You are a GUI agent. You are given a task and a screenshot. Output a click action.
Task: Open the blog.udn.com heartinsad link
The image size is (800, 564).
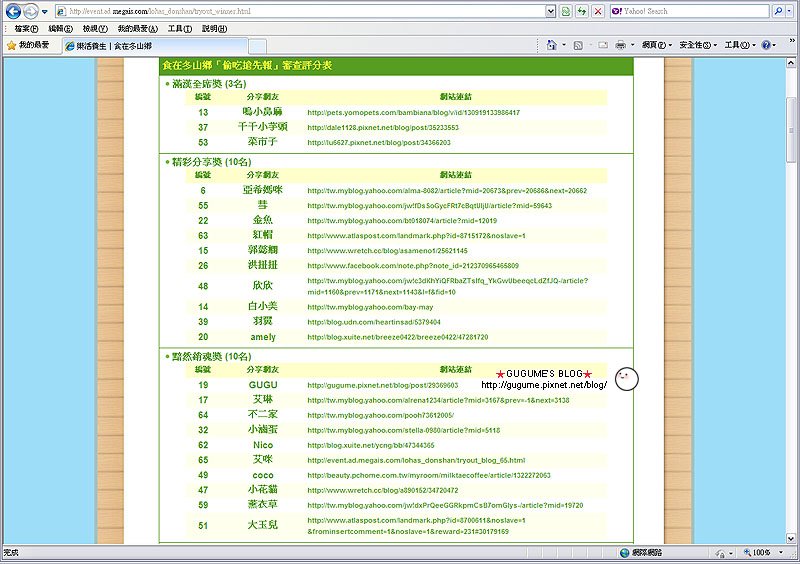pyautogui.click(x=373, y=322)
